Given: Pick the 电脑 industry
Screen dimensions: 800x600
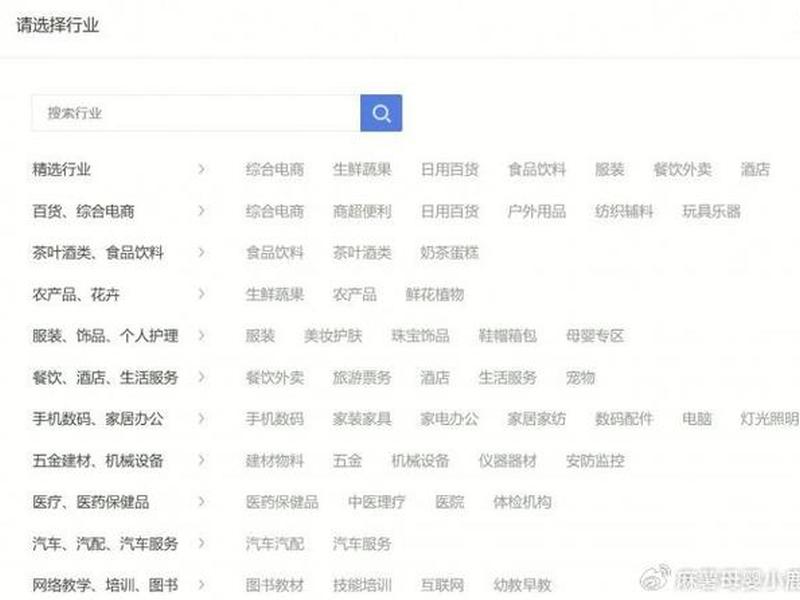Looking at the screenshot, I should click(697, 418).
